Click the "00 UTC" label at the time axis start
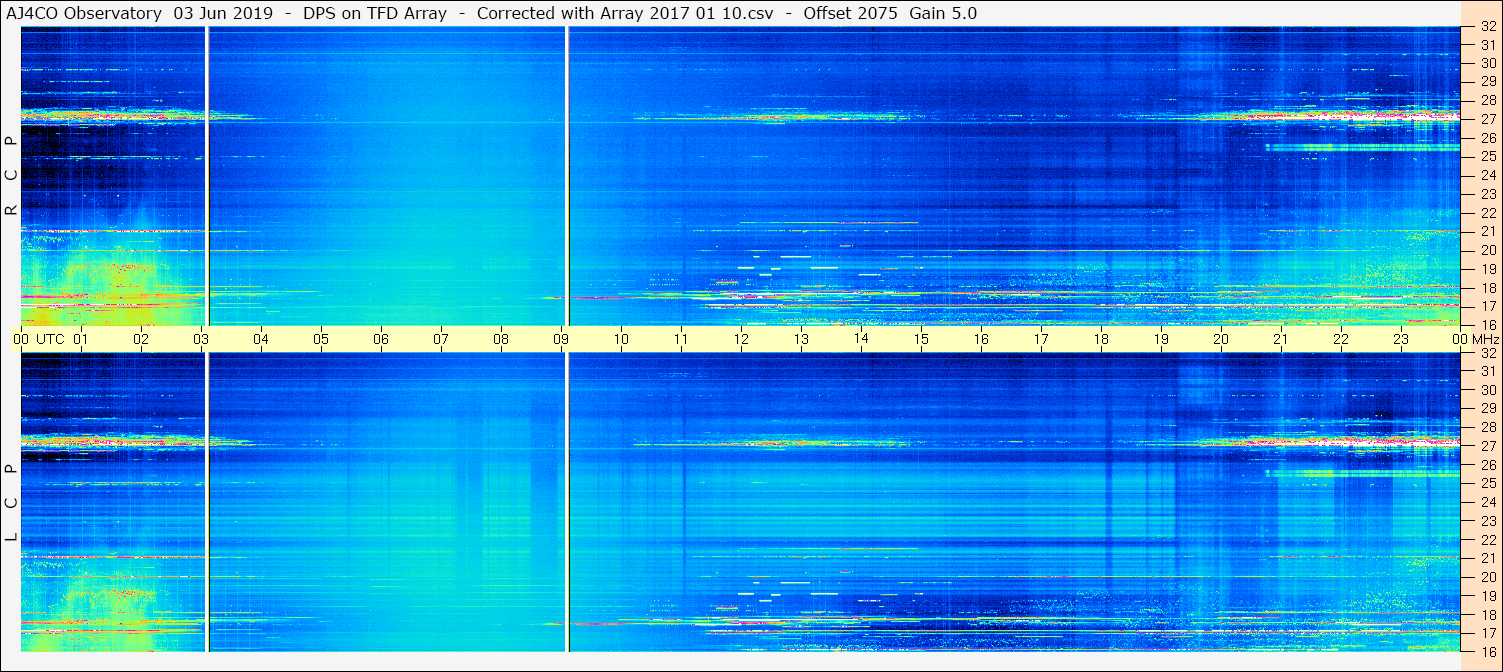This screenshot has width=1503, height=672. 39,339
